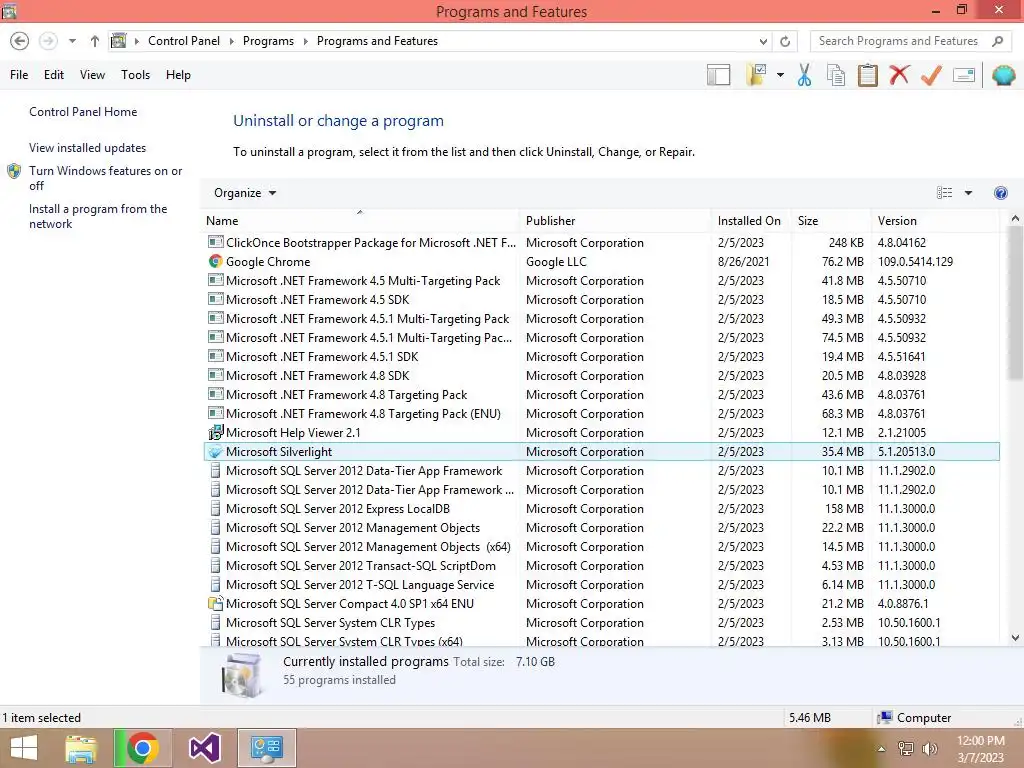Expand the chevron after Programs breadcrumb
Image resolution: width=1024 pixels, height=768 pixels.
point(305,41)
